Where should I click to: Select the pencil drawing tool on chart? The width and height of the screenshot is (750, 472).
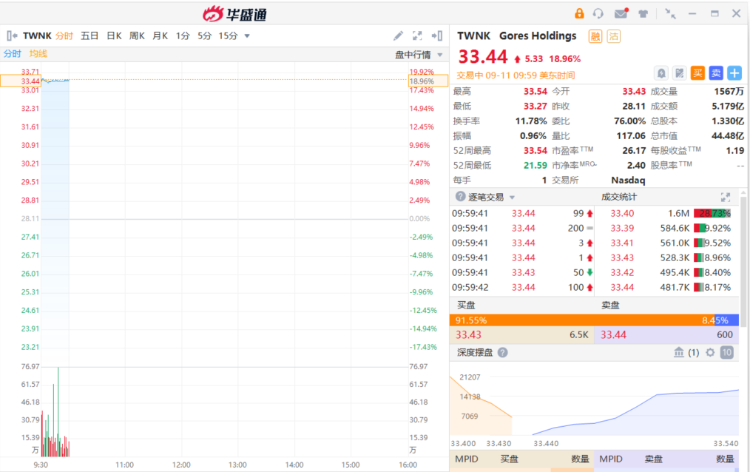point(398,36)
